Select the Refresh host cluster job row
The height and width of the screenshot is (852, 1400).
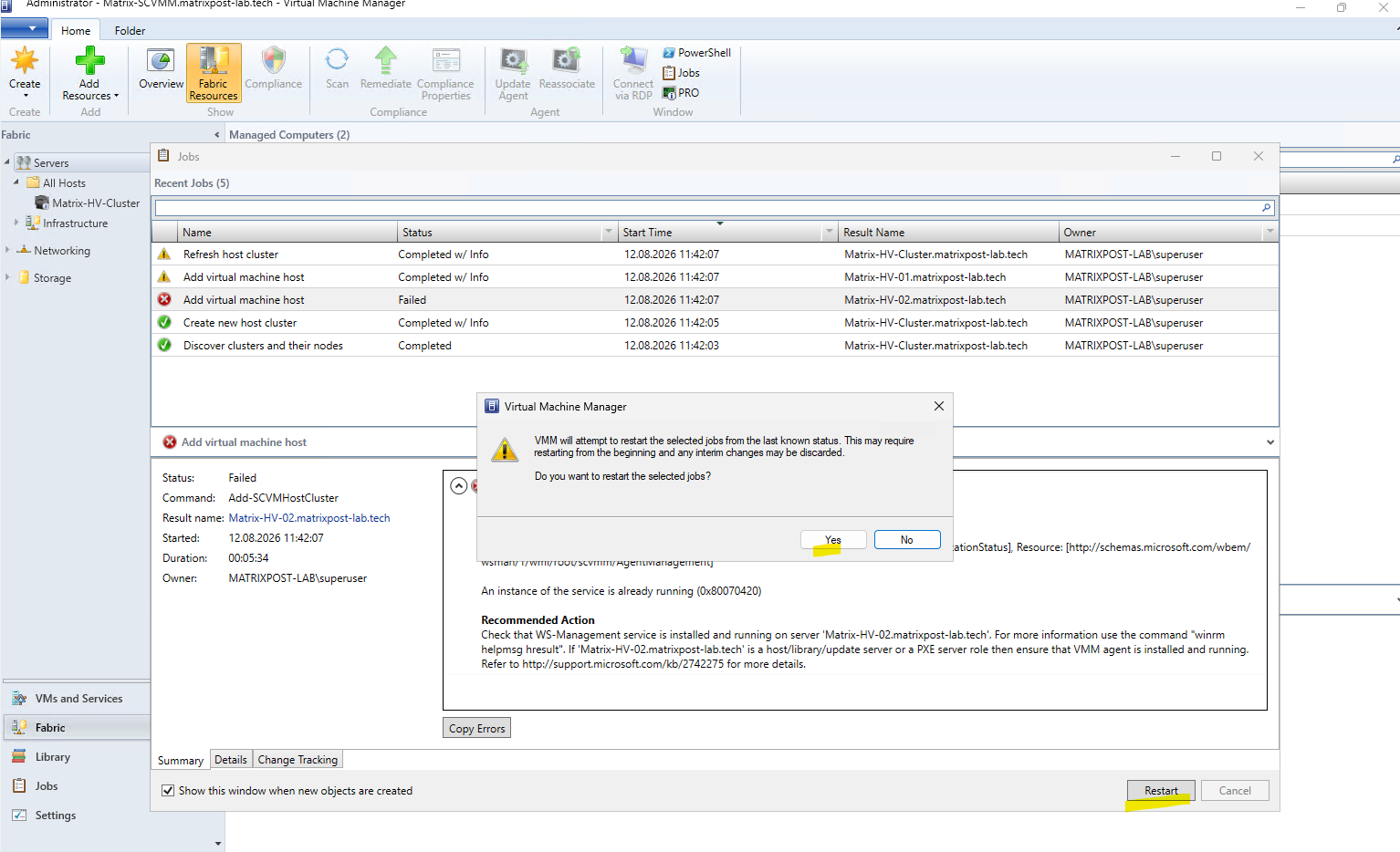coord(715,255)
